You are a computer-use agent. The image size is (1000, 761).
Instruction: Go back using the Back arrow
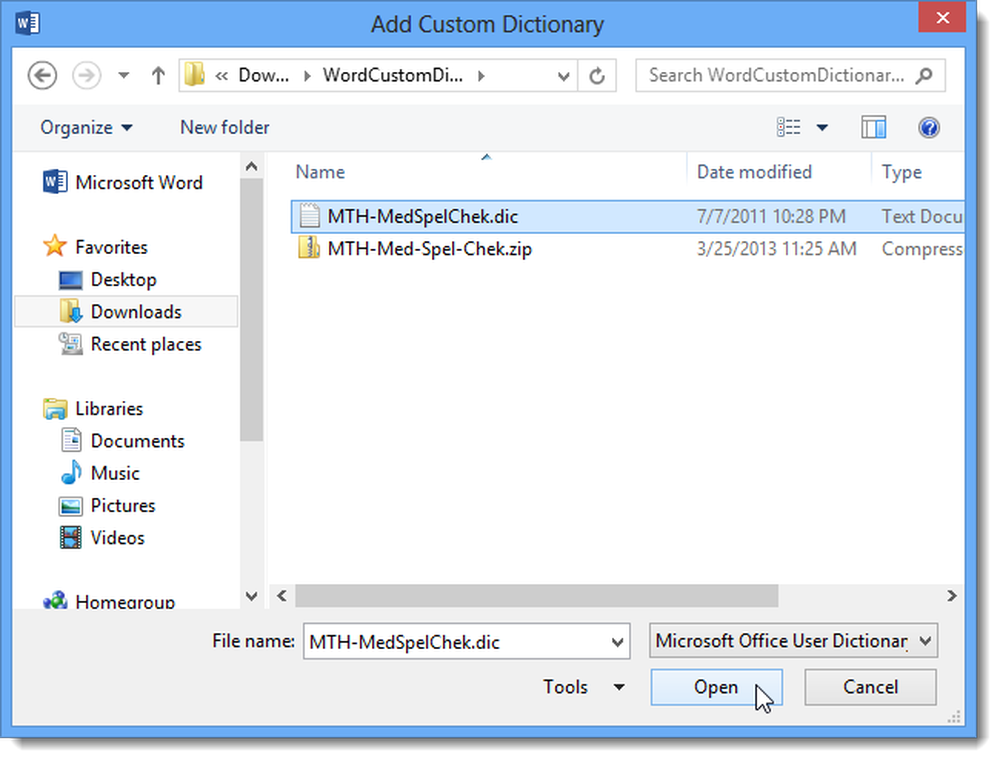pos(42,75)
